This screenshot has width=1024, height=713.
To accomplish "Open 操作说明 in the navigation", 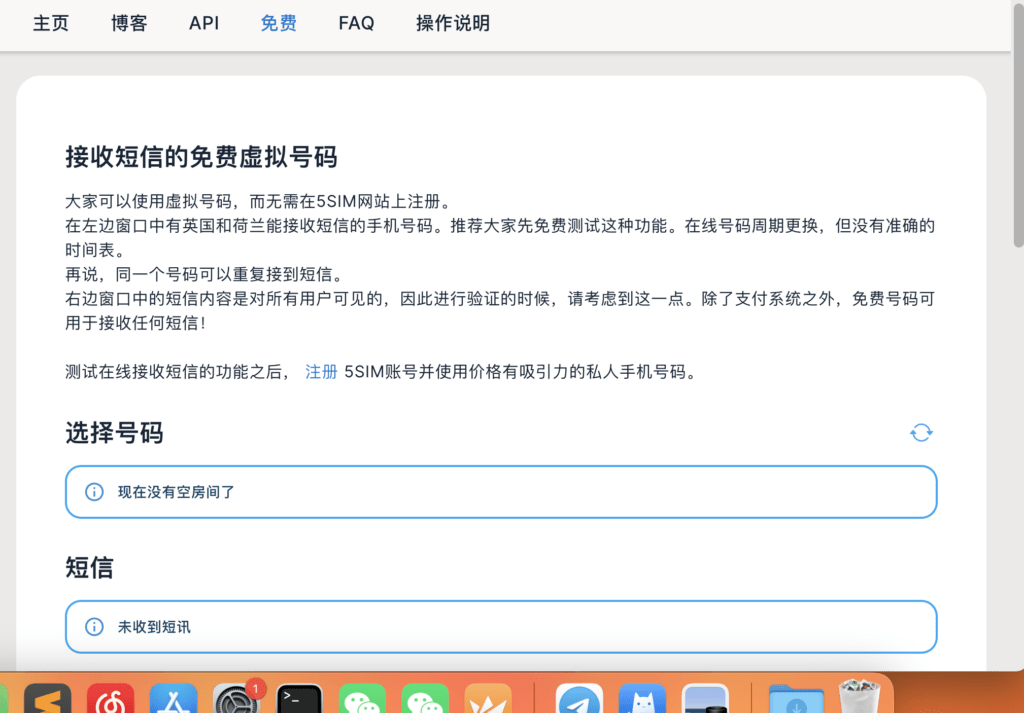I will pyautogui.click(x=453, y=24).
